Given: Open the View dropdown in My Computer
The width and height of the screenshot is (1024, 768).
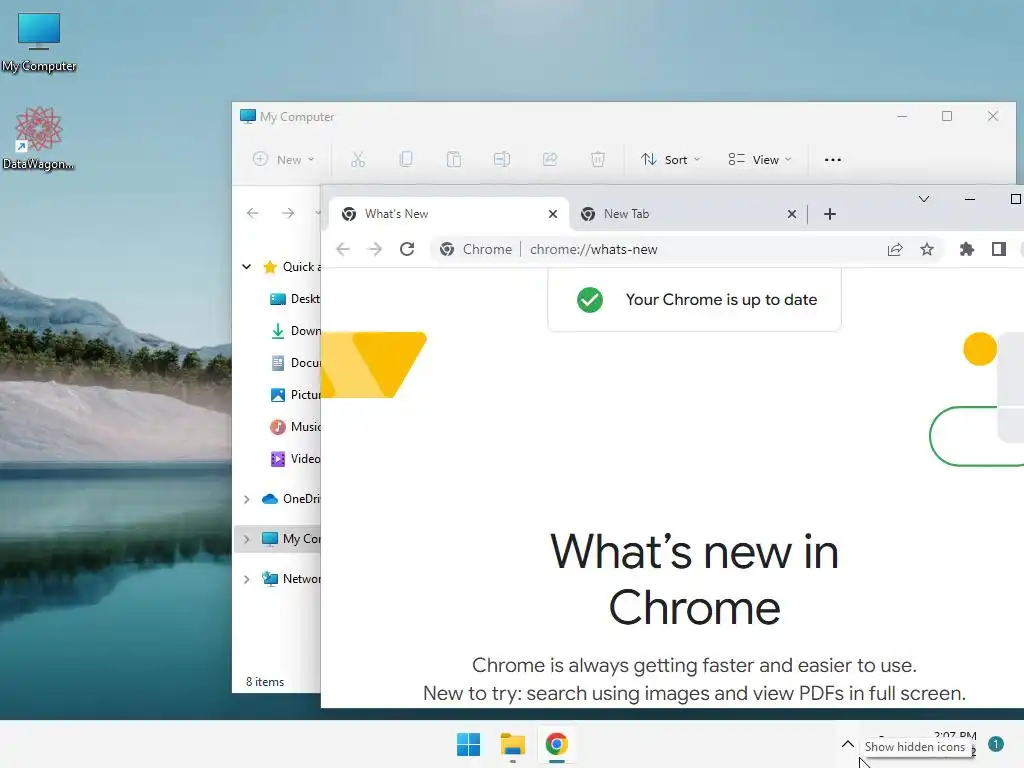Looking at the screenshot, I should [x=760, y=159].
